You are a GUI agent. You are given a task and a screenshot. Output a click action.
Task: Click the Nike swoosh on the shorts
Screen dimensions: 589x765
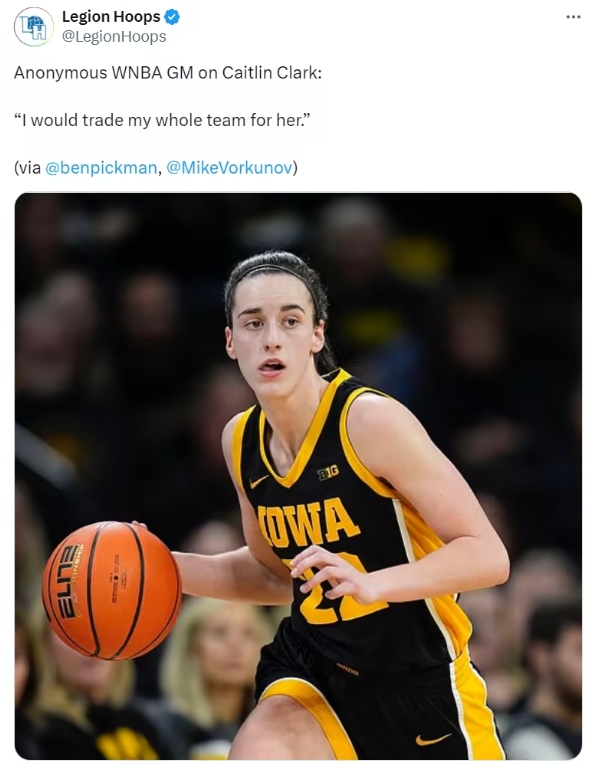coord(433,739)
